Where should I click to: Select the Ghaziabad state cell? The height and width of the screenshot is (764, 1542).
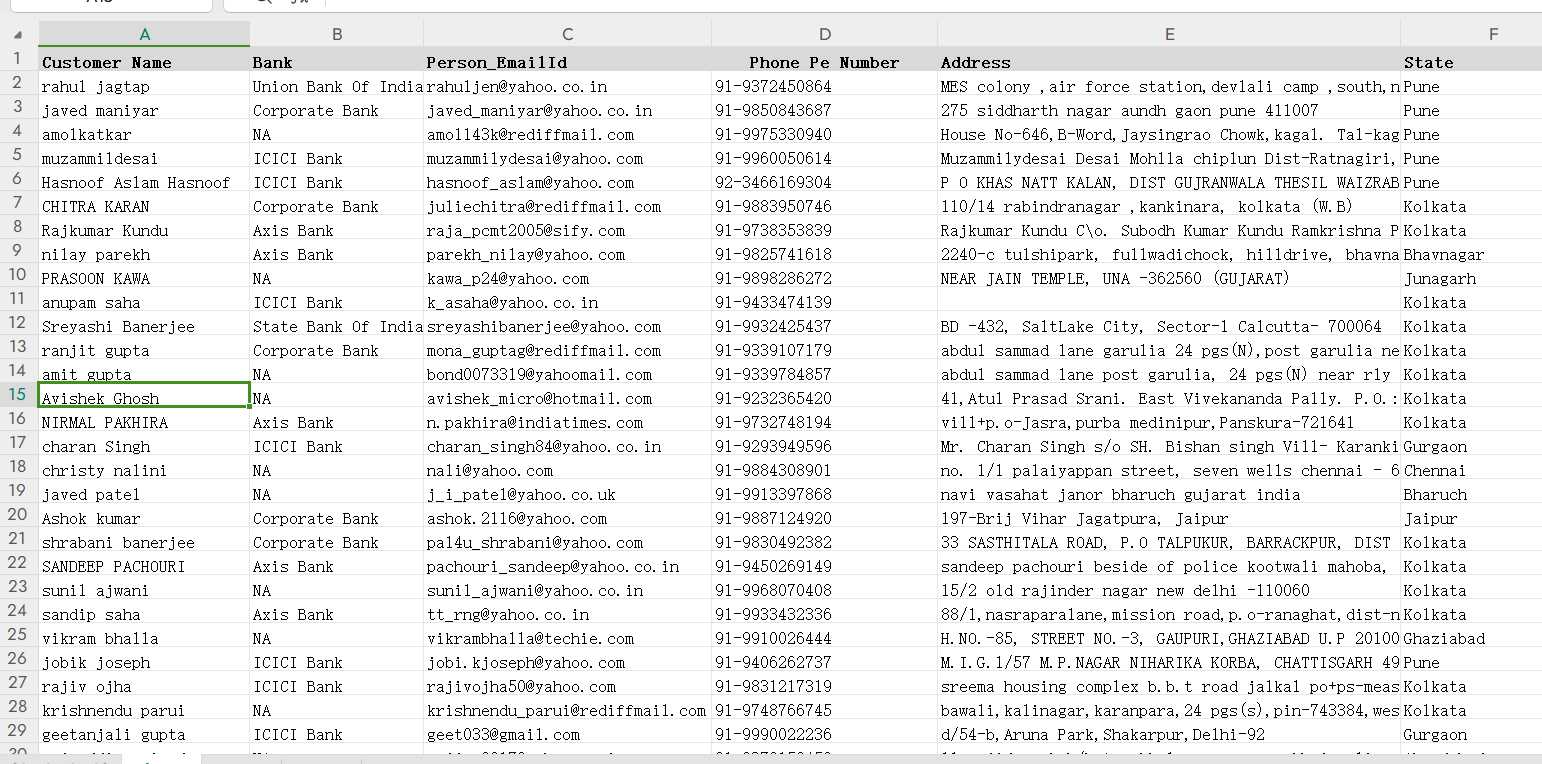1471,639
